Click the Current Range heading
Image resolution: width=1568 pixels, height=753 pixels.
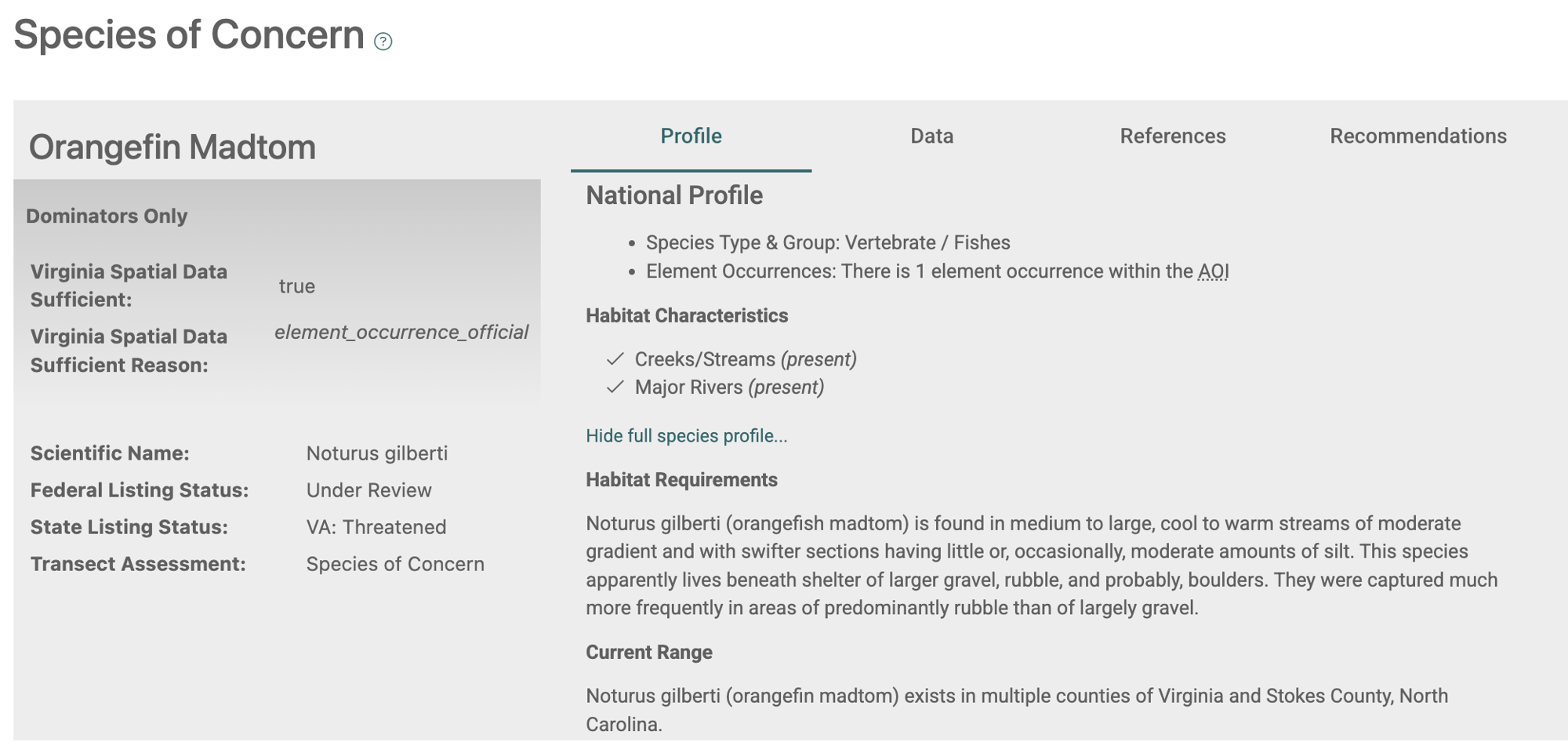coord(648,653)
